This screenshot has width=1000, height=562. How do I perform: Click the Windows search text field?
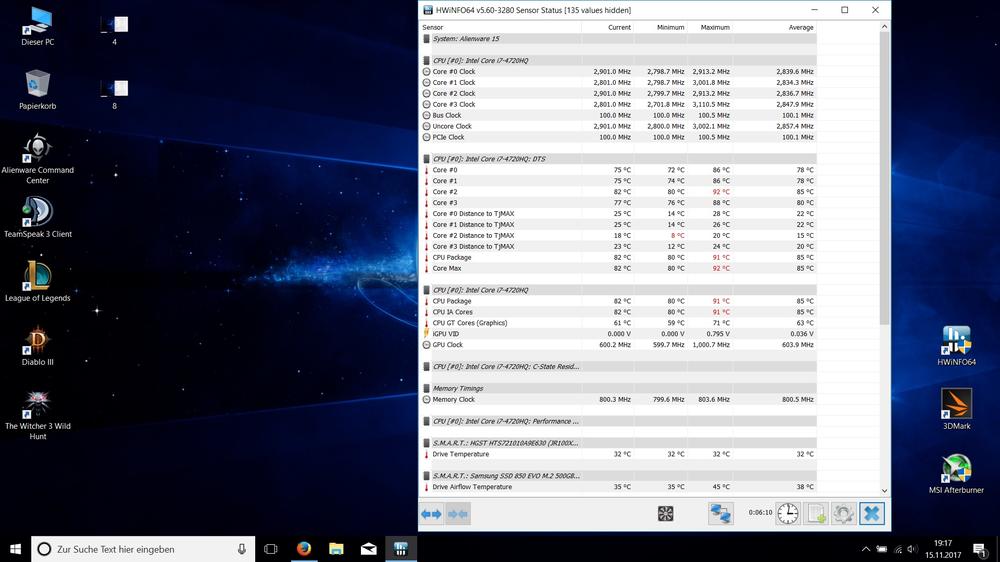(x=140, y=549)
